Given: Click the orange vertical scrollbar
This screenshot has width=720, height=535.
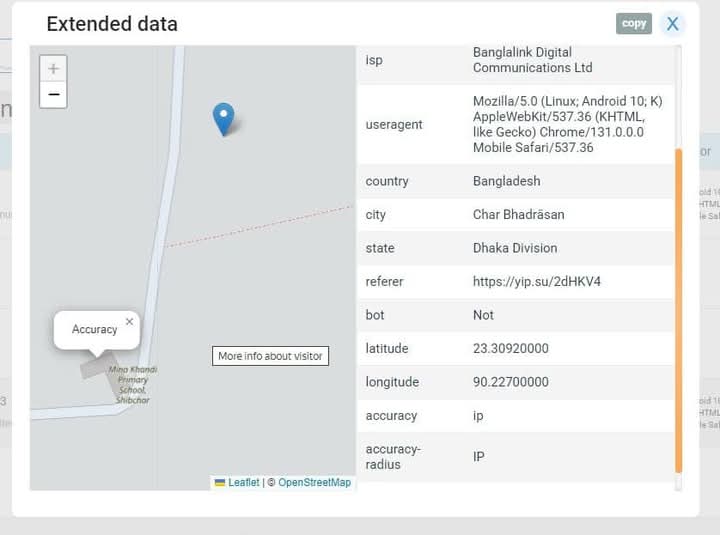Looking at the screenshot, I should point(678,310).
